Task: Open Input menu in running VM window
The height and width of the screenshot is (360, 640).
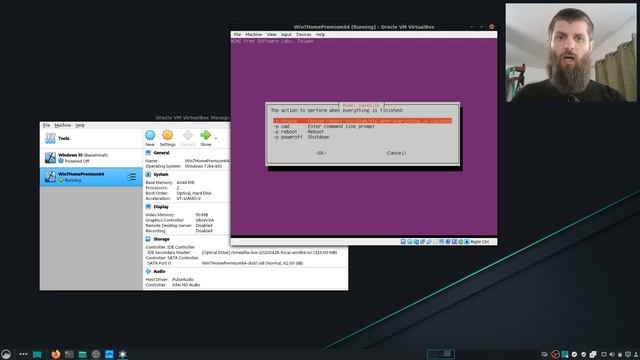Action: point(286,35)
